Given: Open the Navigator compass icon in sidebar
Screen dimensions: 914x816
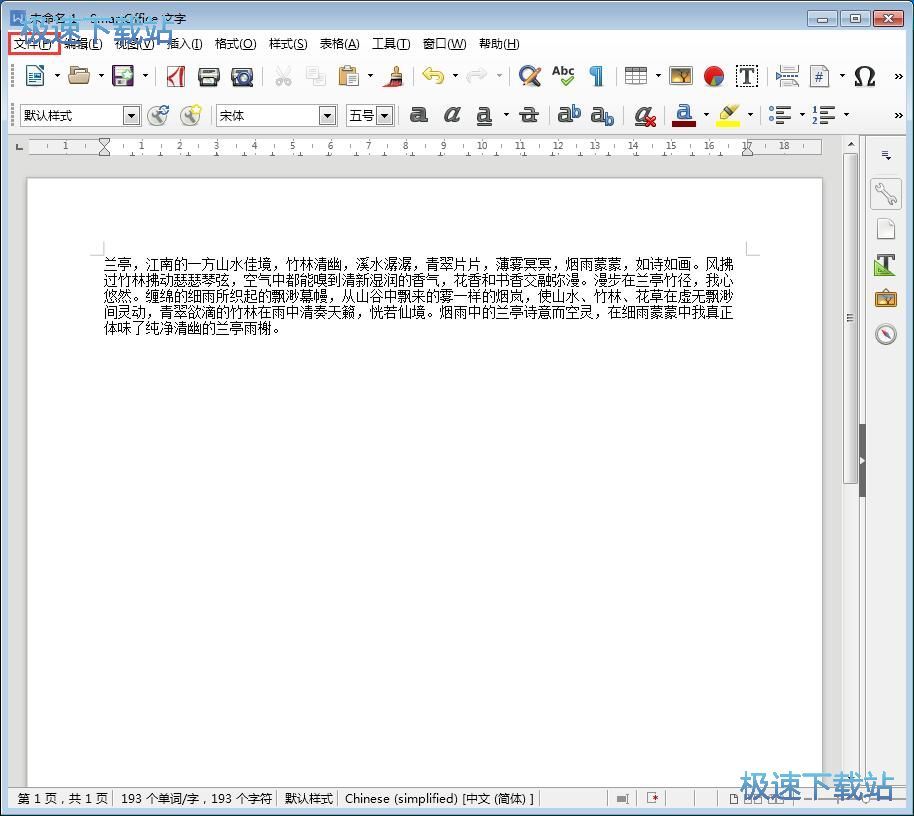Looking at the screenshot, I should [885, 334].
